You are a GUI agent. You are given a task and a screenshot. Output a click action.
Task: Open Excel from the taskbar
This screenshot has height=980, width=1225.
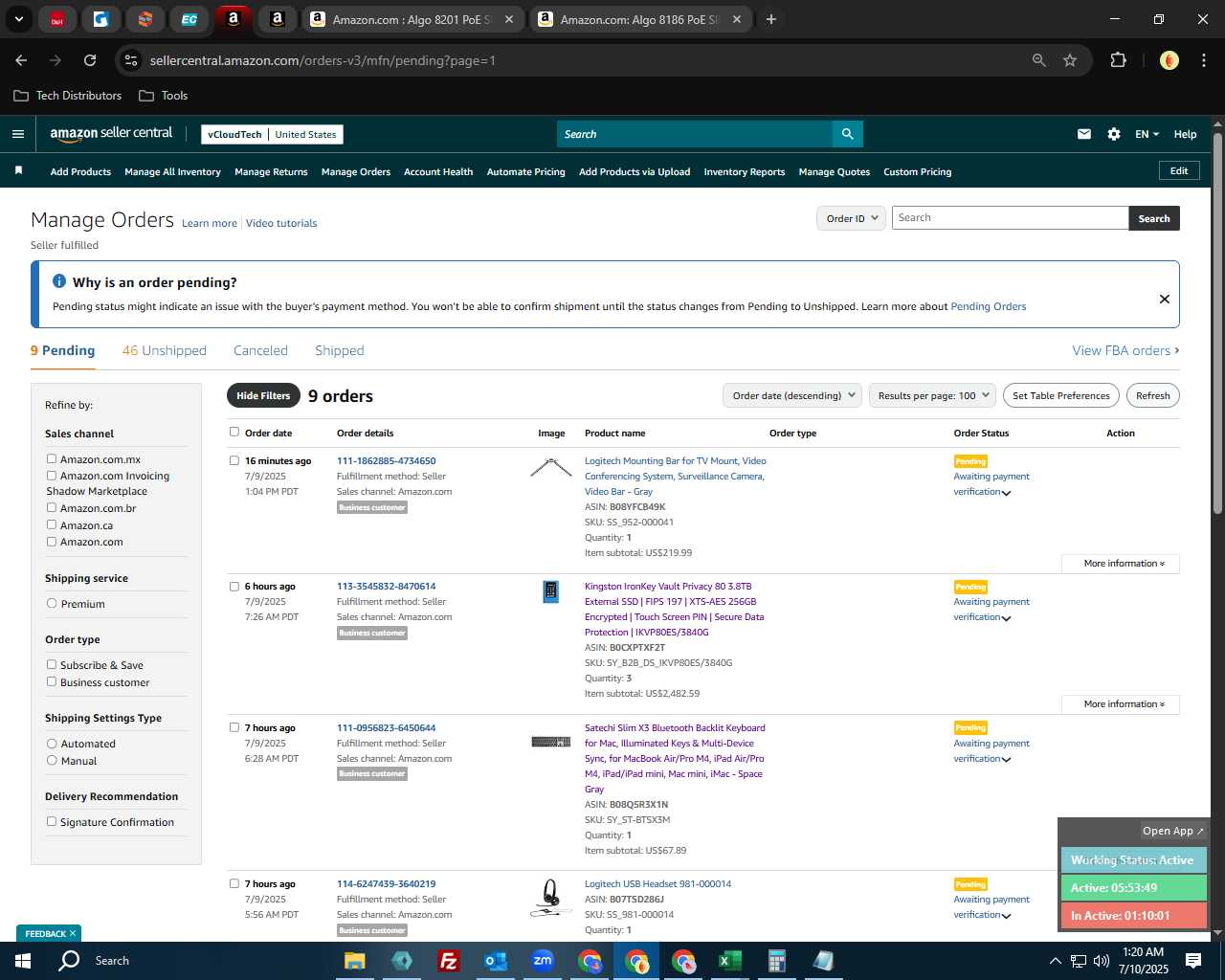coord(729,961)
